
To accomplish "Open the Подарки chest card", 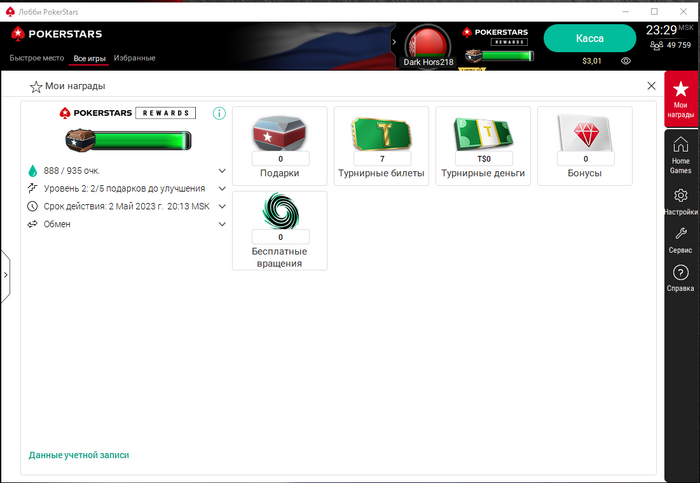I will (280, 146).
